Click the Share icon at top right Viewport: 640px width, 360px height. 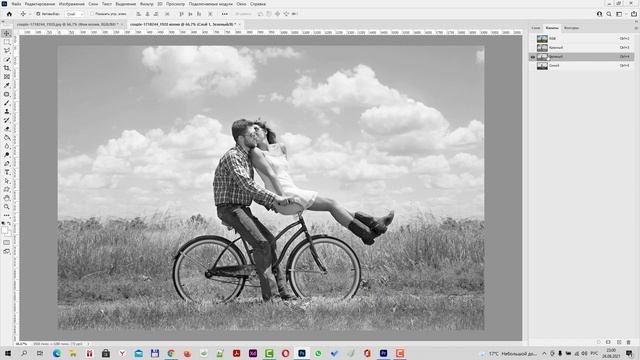(x=633, y=14)
